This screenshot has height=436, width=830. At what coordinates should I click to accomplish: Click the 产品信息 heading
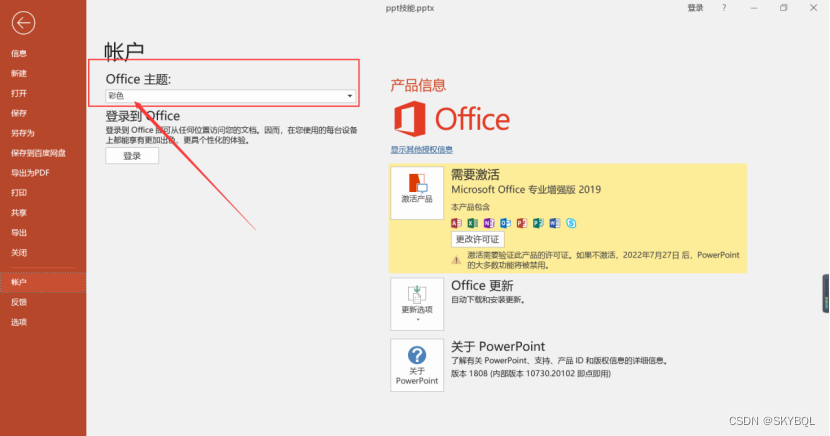pyautogui.click(x=418, y=85)
